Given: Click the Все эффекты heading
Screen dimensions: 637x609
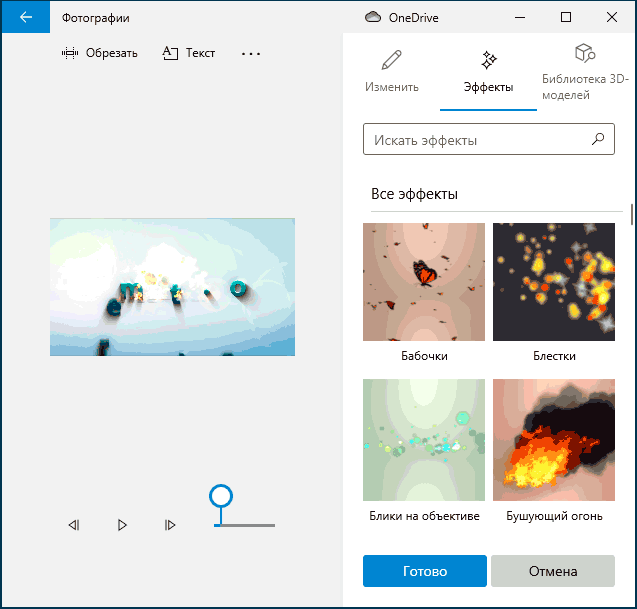Looking at the screenshot, I should (x=414, y=194).
